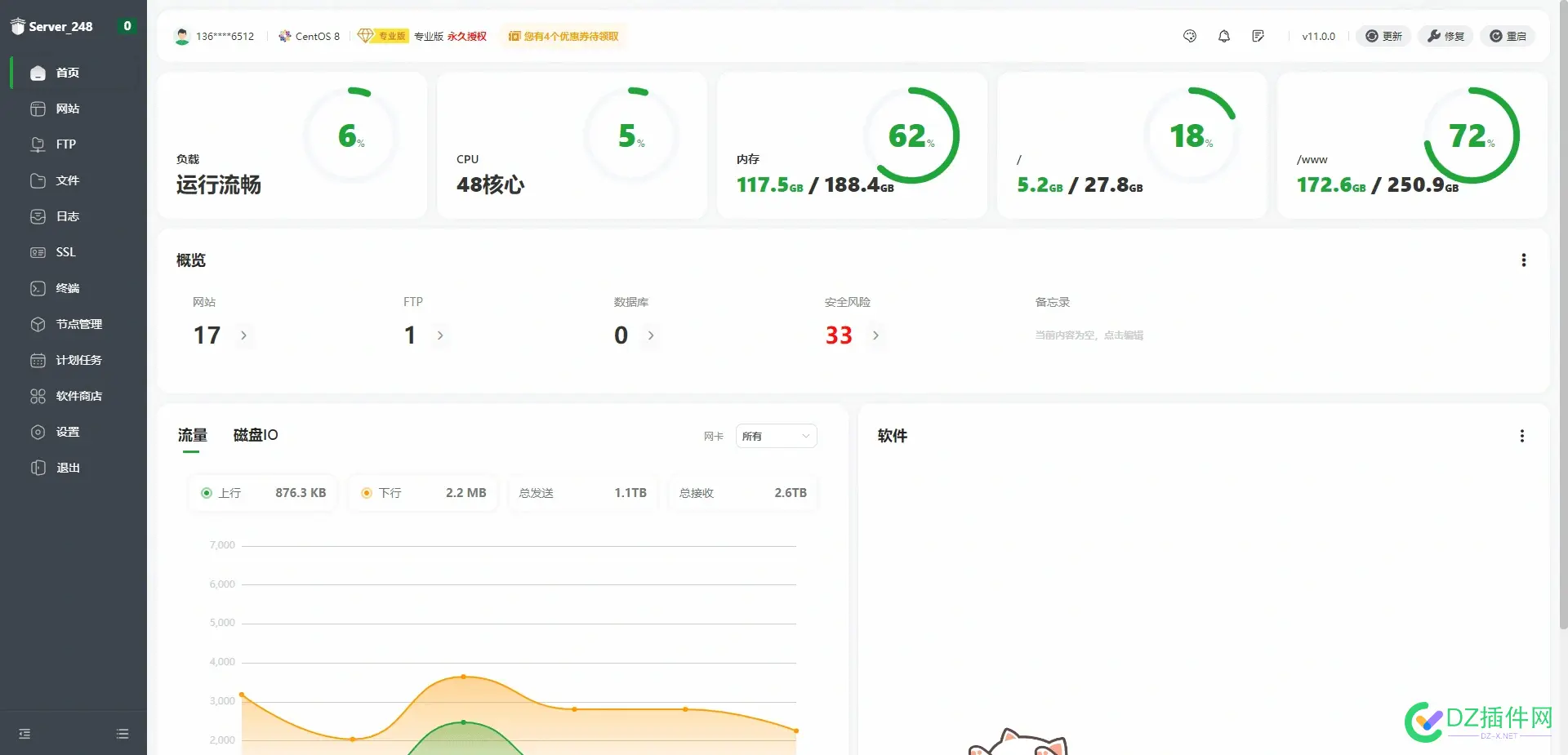Click the bottom-right sidebar list icon
The image size is (1568, 755).
click(x=122, y=734)
